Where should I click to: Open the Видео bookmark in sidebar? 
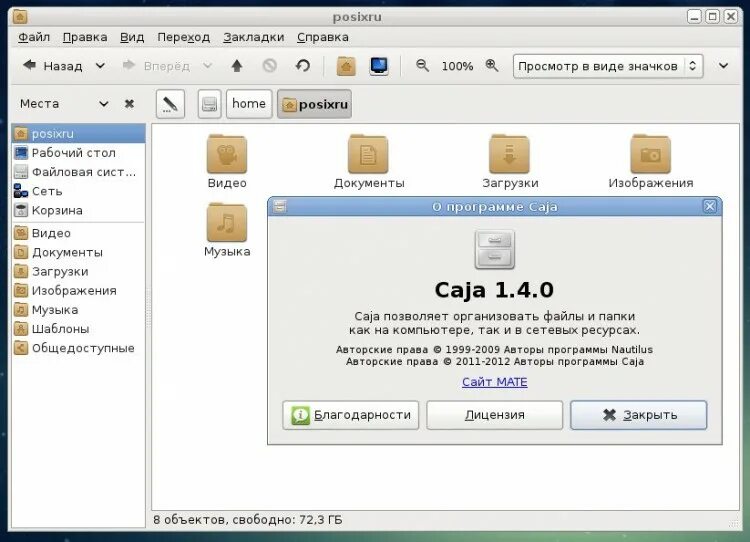tap(78, 233)
